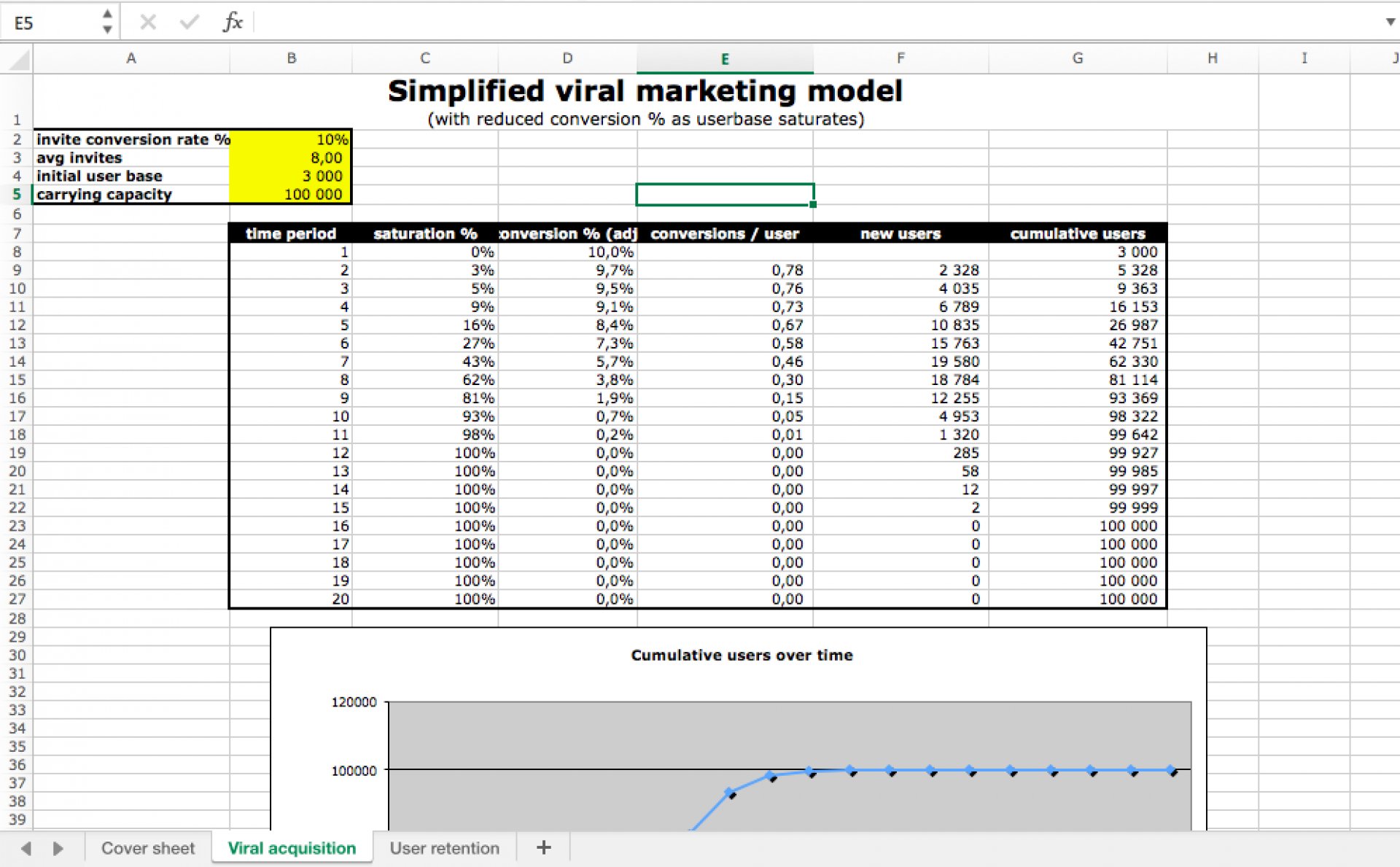Screen dimensions: 1400x867
Task: Click cumulative users value 26 987
Action: [1078, 325]
